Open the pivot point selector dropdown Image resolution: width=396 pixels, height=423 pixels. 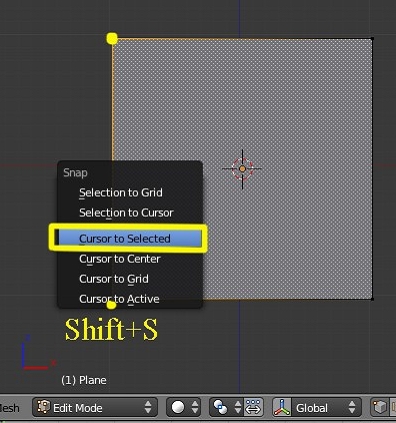click(227, 407)
